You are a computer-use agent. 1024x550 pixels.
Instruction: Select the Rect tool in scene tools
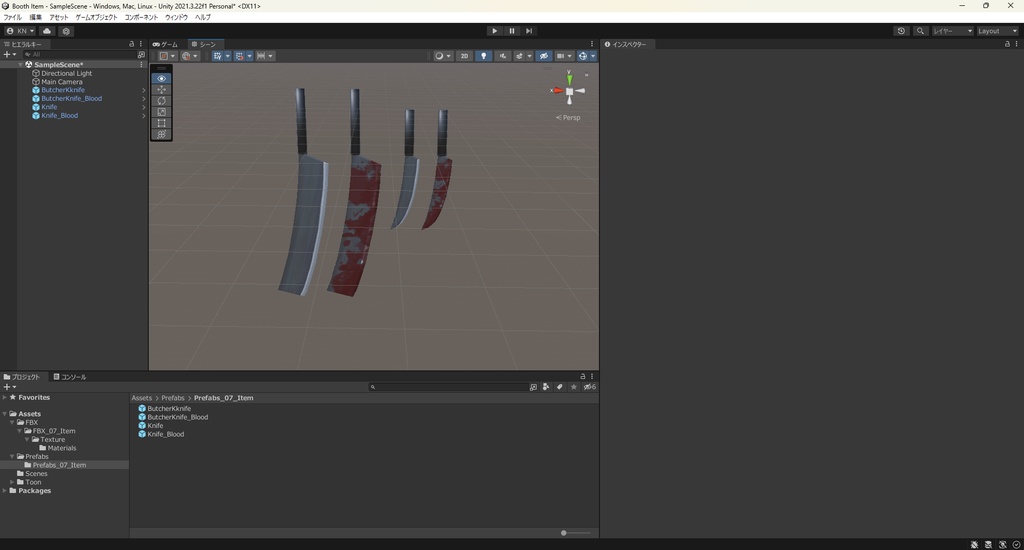(x=161, y=123)
